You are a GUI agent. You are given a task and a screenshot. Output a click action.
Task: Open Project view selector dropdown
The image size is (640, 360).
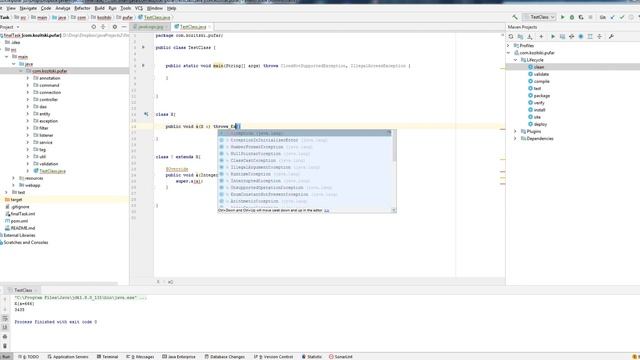point(10,27)
